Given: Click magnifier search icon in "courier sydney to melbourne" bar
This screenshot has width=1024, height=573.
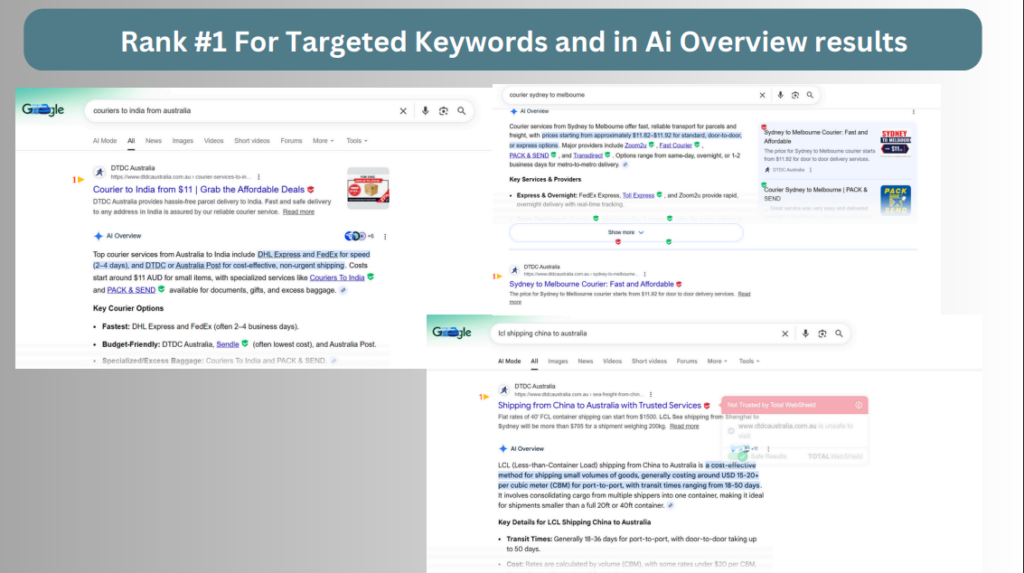Looking at the screenshot, I should (810, 95).
